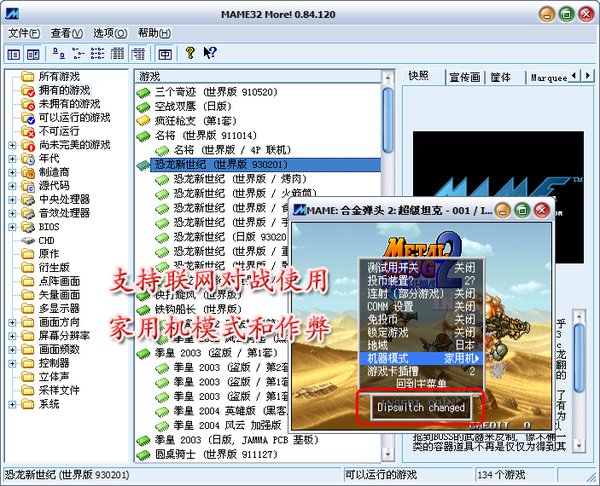Switch to list view button
Image resolution: width=600 pixels, height=486 pixels.
click(x=98, y=54)
